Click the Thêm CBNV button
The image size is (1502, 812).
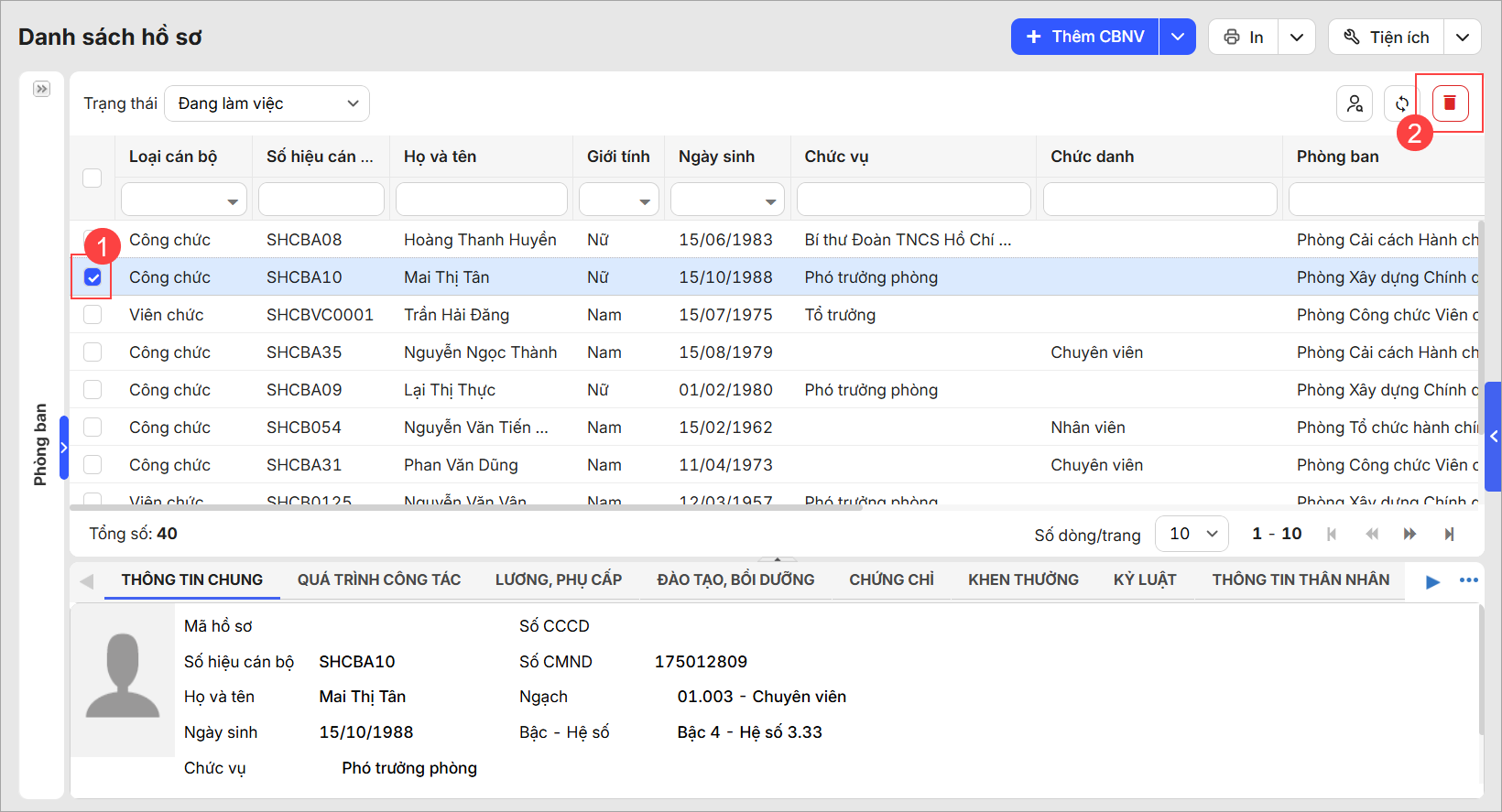(x=1085, y=37)
